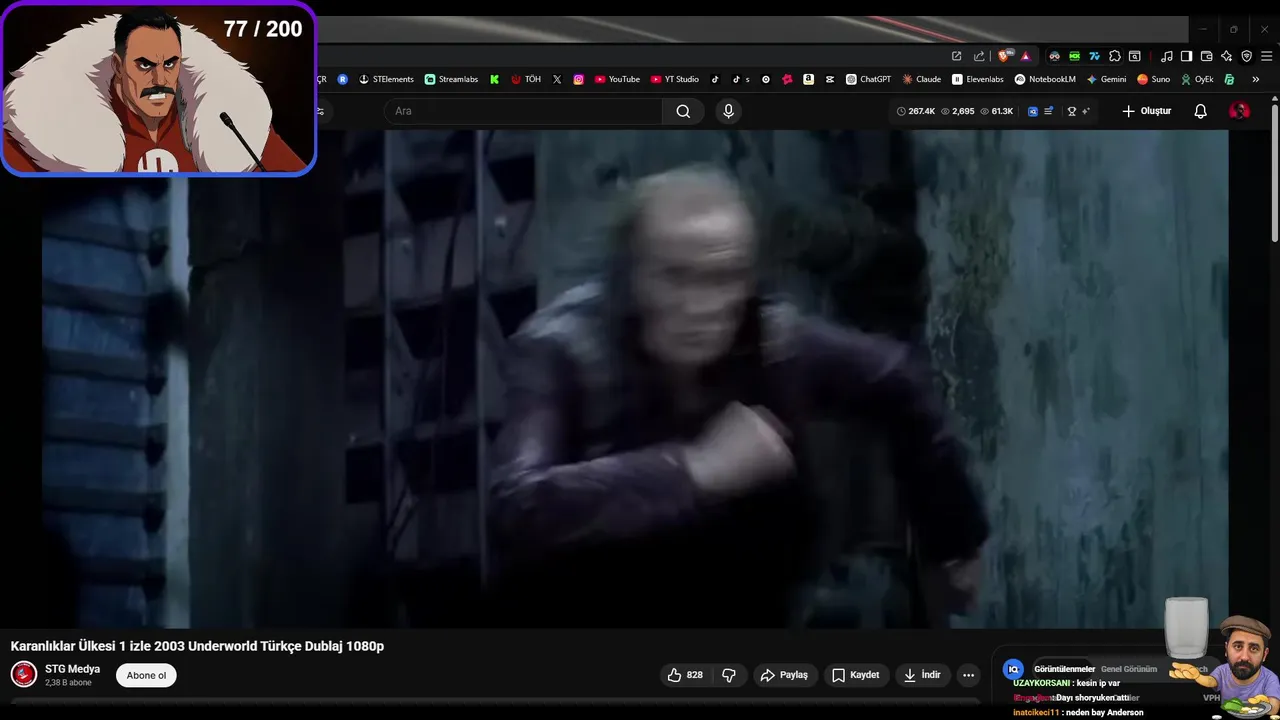1280x720 pixels.
Task: Open the STElements bookmark
Action: click(x=386, y=79)
